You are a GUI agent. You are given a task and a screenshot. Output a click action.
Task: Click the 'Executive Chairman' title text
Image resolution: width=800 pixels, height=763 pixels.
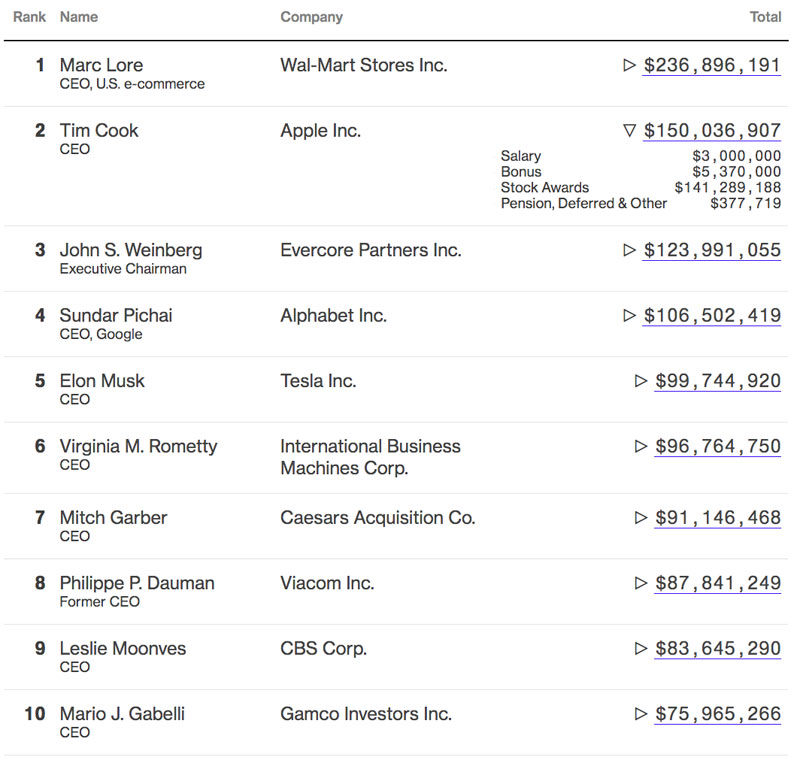[x=123, y=268]
